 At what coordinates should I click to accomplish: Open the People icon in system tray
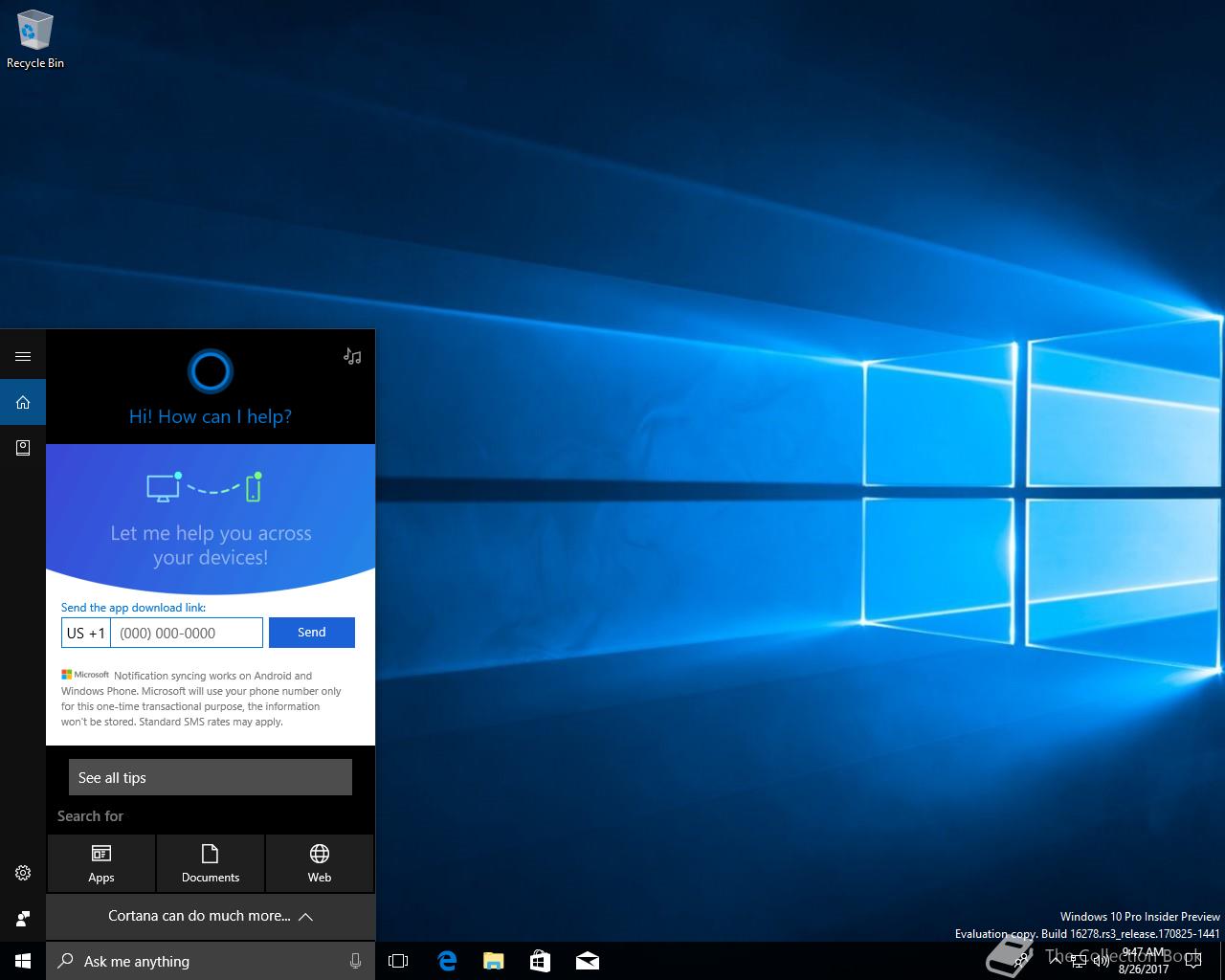[1020, 962]
